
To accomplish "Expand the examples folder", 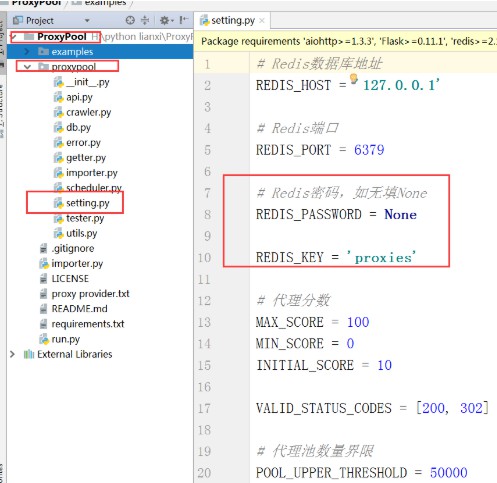I will (x=27, y=52).
